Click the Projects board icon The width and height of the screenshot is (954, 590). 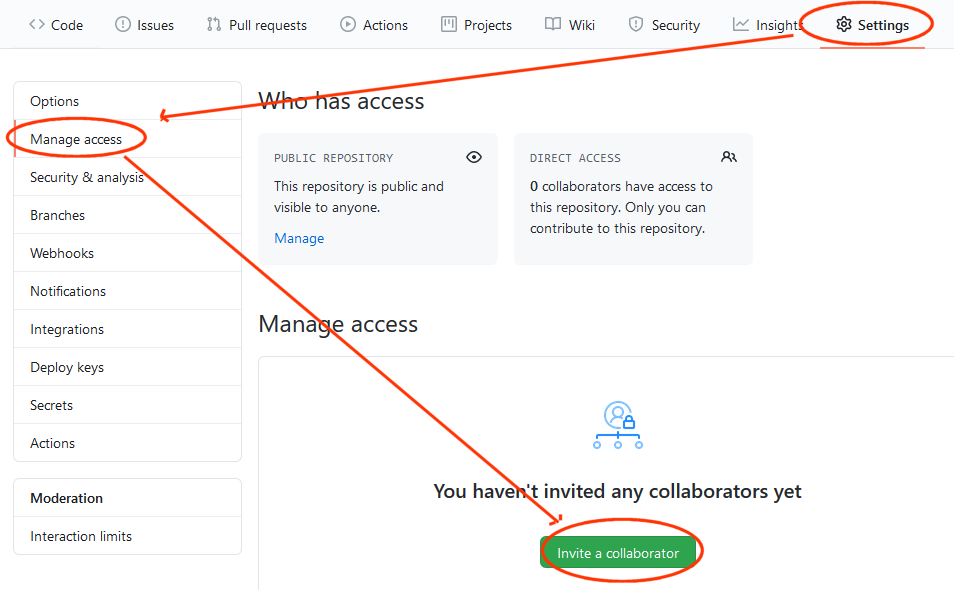coord(449,25)
